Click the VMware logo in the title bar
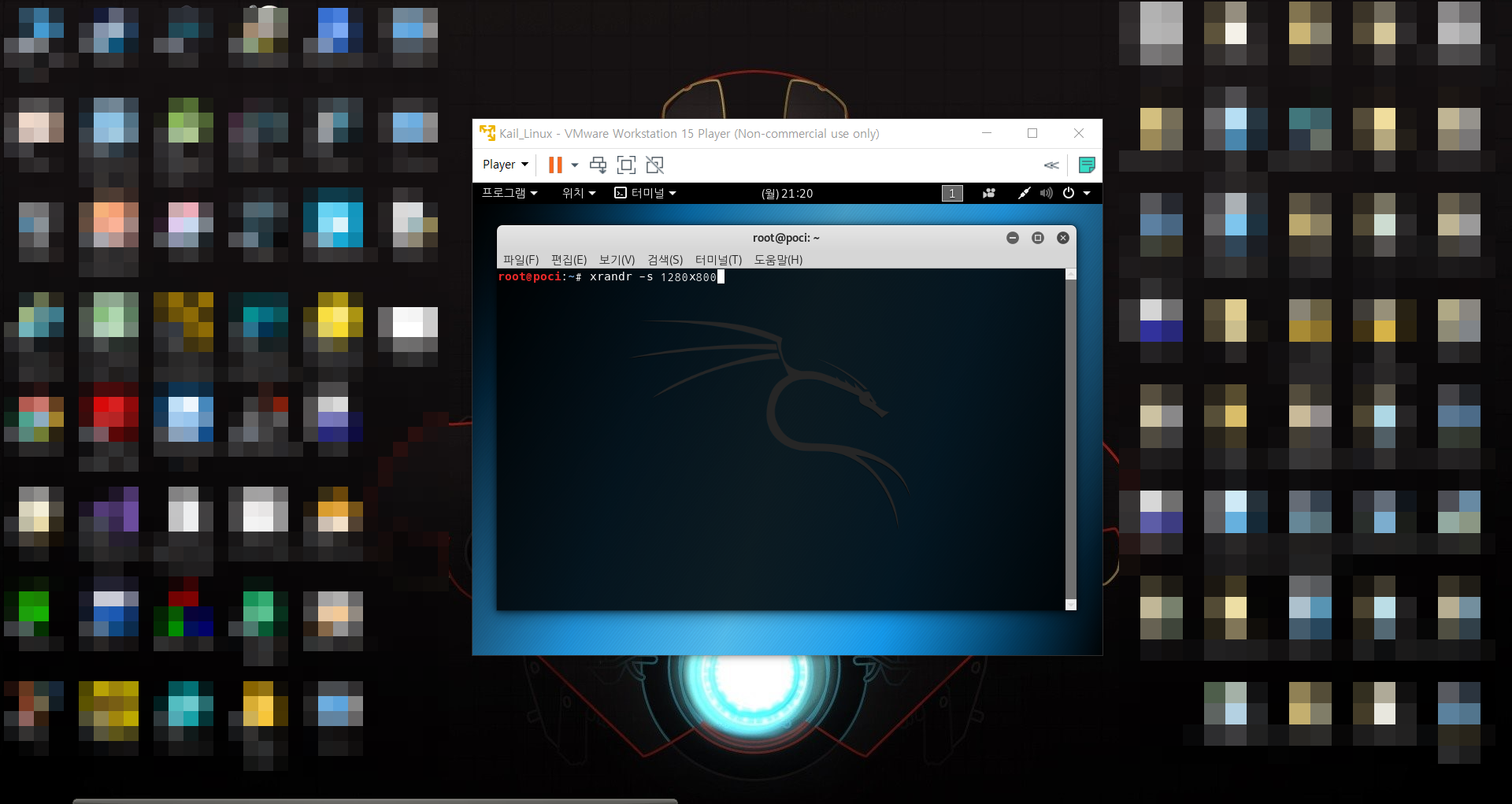This screenshot has width=1512, height=804. tap(487, 133)
